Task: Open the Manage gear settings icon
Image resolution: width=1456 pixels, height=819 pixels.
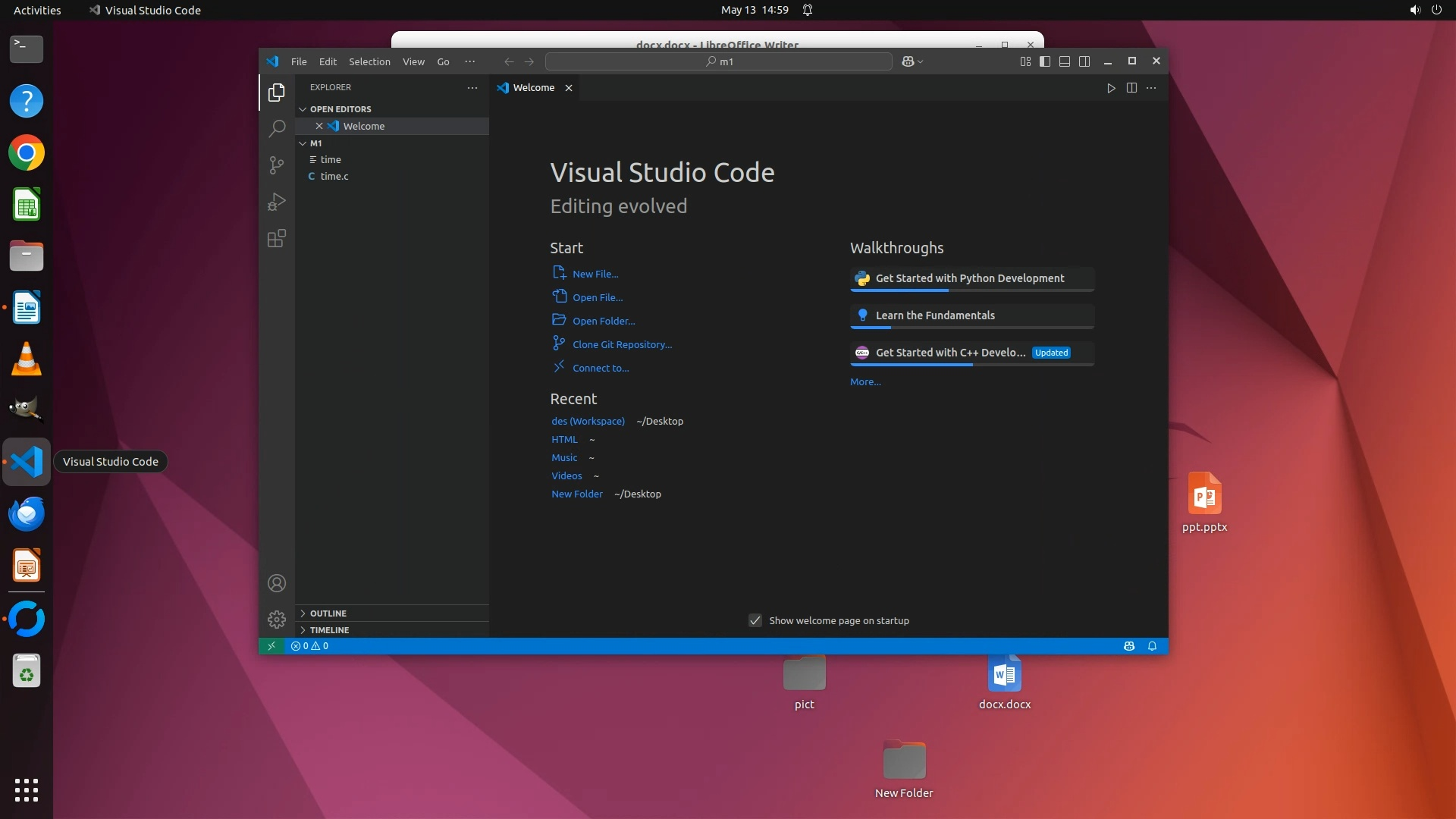Action: pos(277,620)
